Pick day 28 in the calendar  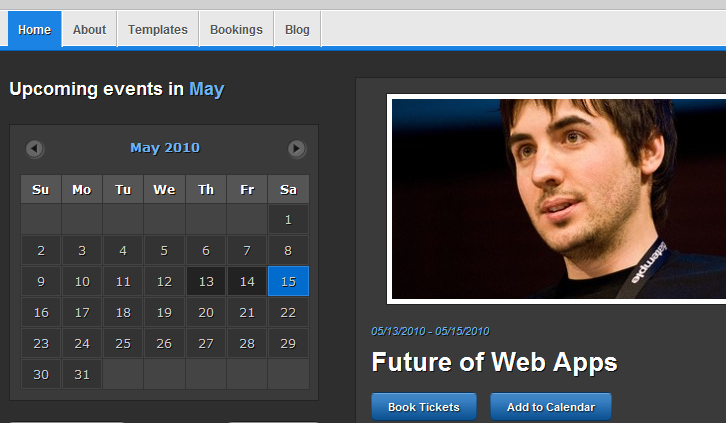click(247, 343)
